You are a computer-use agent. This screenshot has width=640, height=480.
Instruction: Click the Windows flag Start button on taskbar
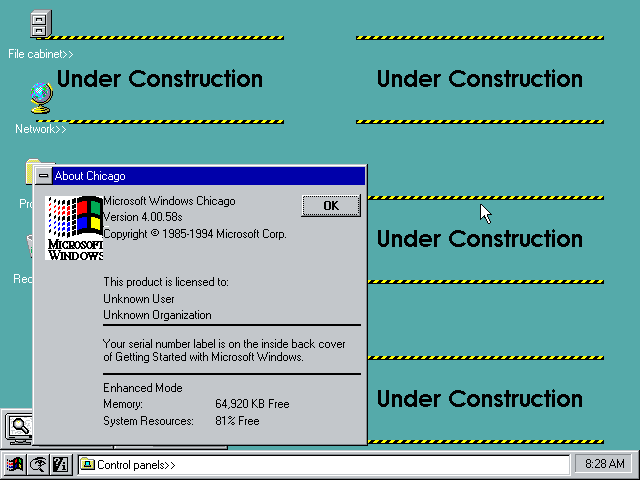click(16, 464)
